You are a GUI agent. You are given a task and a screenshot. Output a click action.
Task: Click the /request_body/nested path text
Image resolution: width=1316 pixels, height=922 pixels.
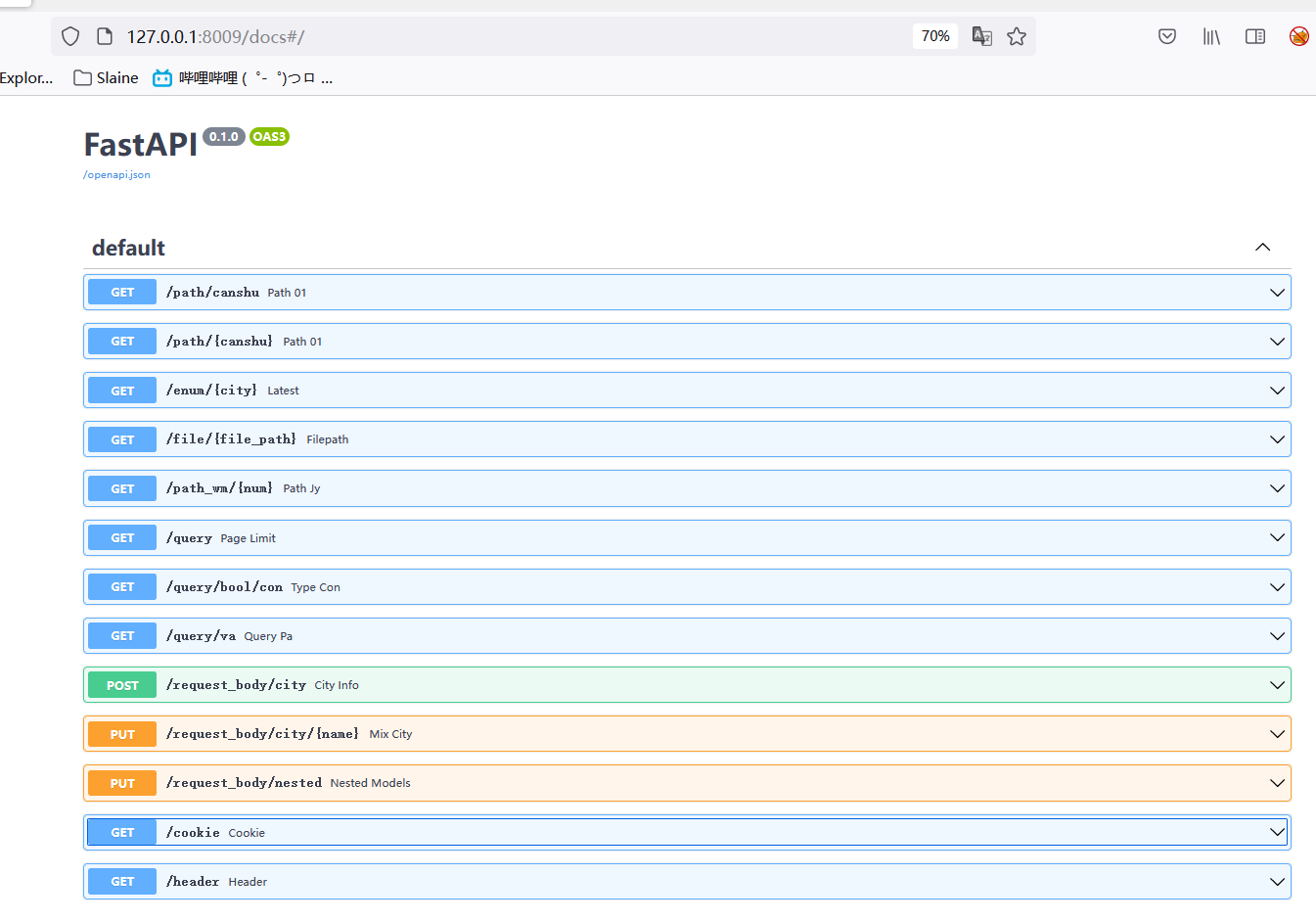(x=244, y=783)
